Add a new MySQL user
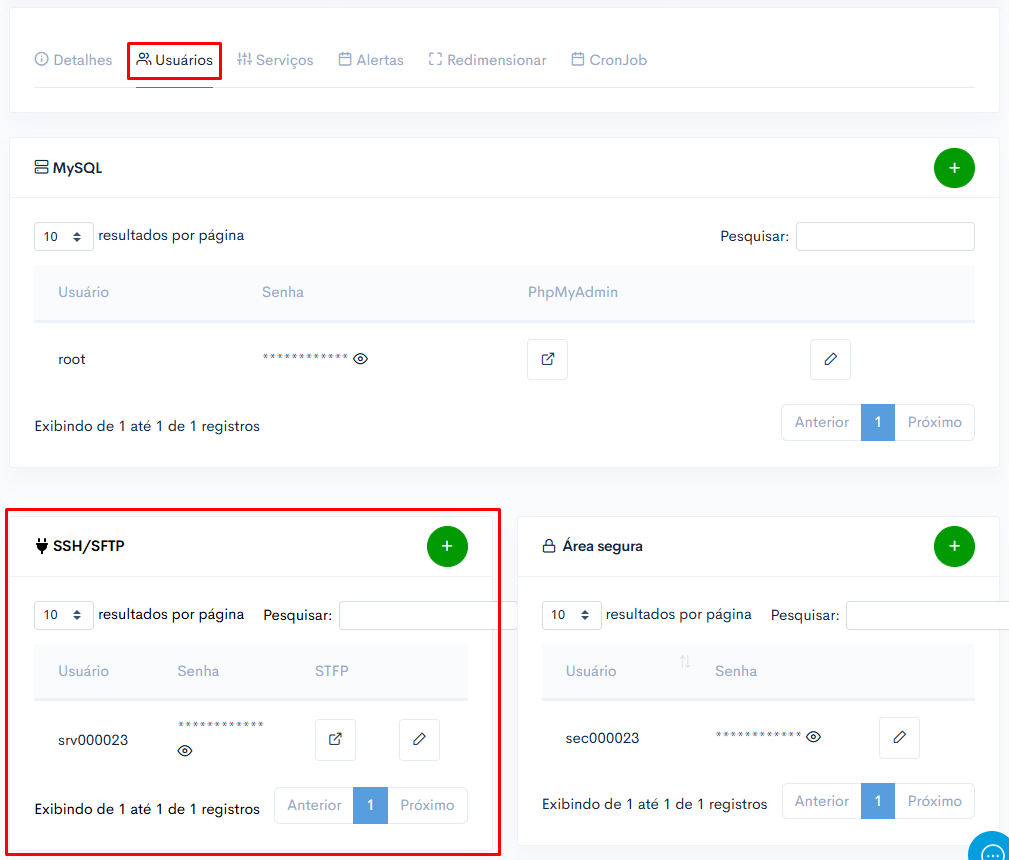The width and height of the screenshot is (1009, 860). (954, 168)
